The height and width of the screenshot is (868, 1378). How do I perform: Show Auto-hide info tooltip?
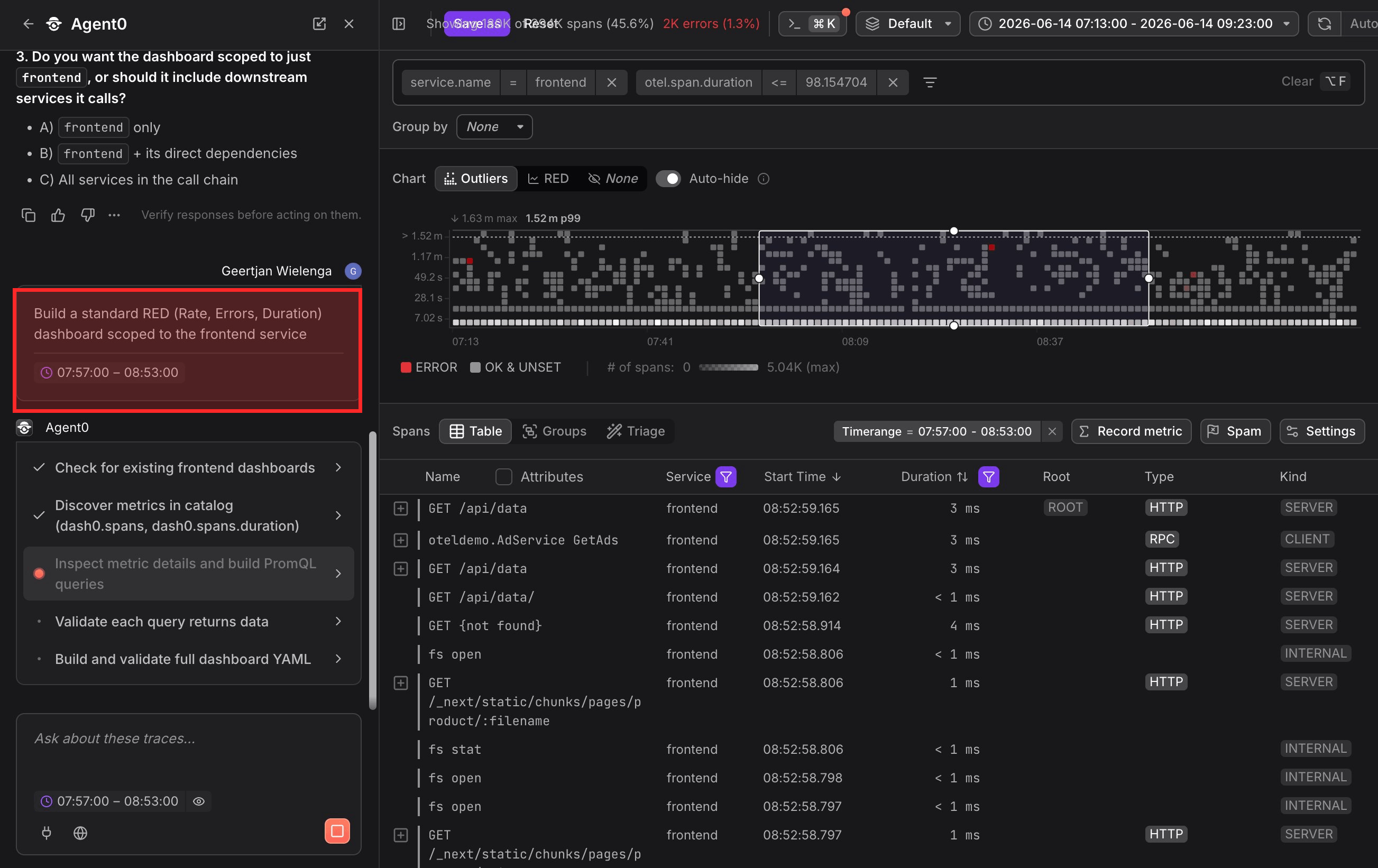764,179
